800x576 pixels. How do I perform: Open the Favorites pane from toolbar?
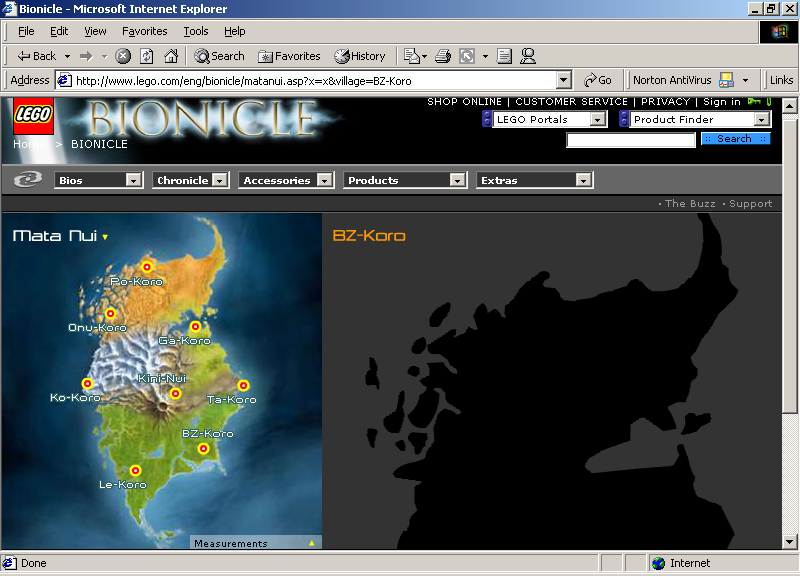[x=289, y=56]
